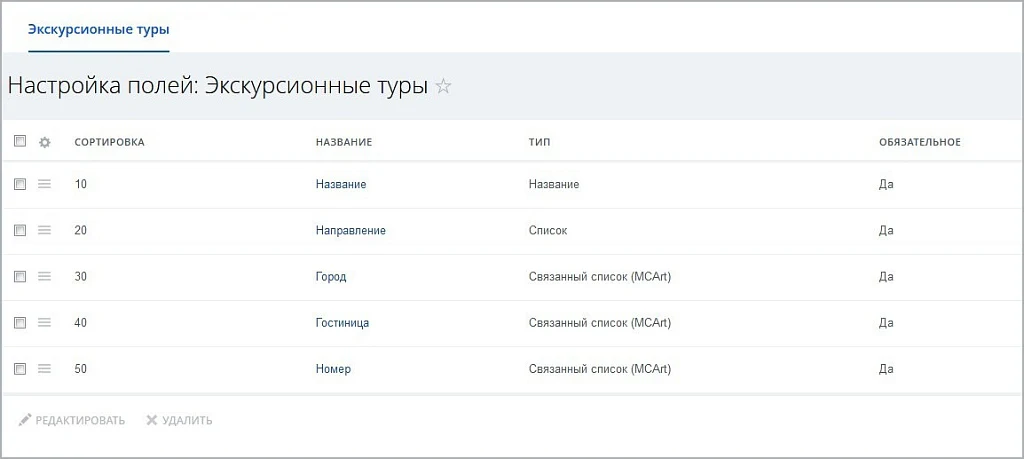
Task: Enable the checkbox for the Номер row
Action: pyautogui.click(x=20, y=369)
